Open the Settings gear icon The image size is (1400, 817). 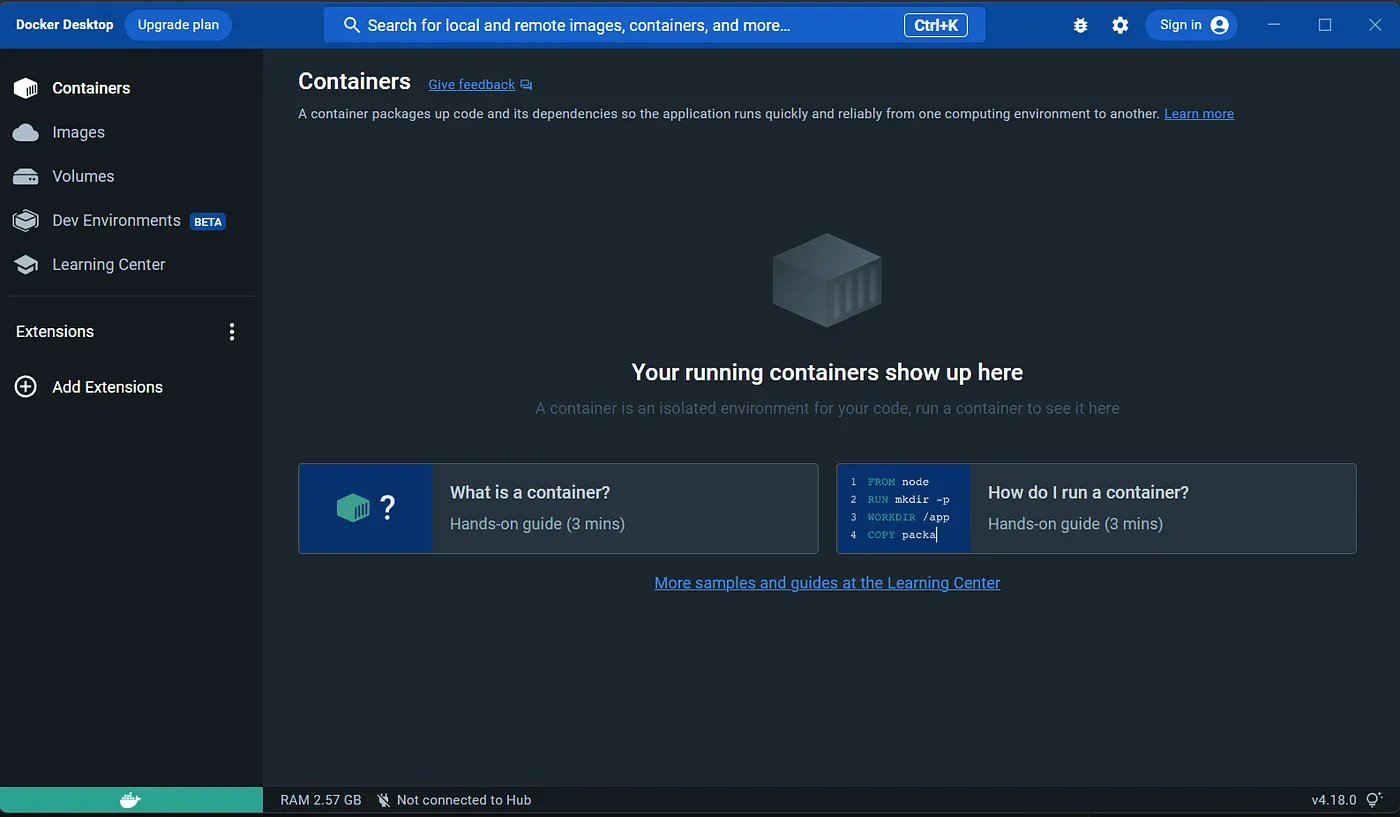(1120, 25)
